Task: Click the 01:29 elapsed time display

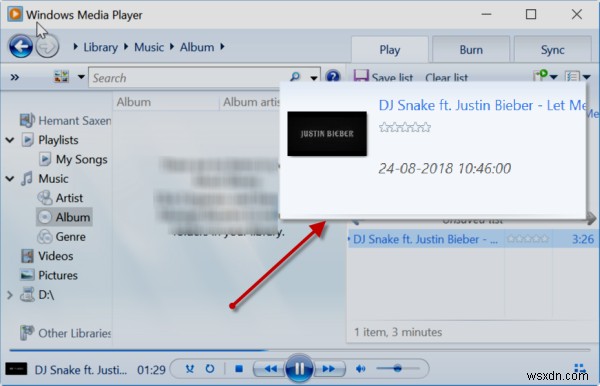Action: tap(151, 370)
